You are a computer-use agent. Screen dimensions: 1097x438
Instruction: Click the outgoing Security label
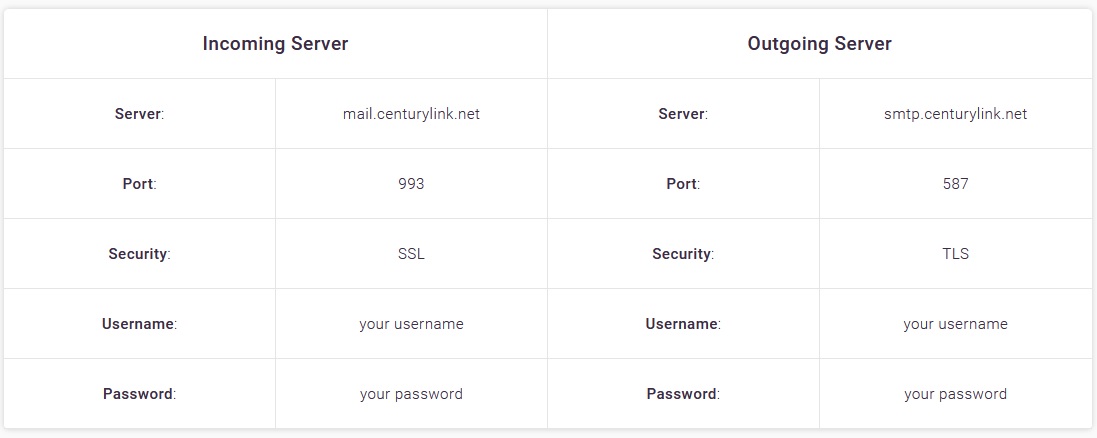[x=683, y=254]
